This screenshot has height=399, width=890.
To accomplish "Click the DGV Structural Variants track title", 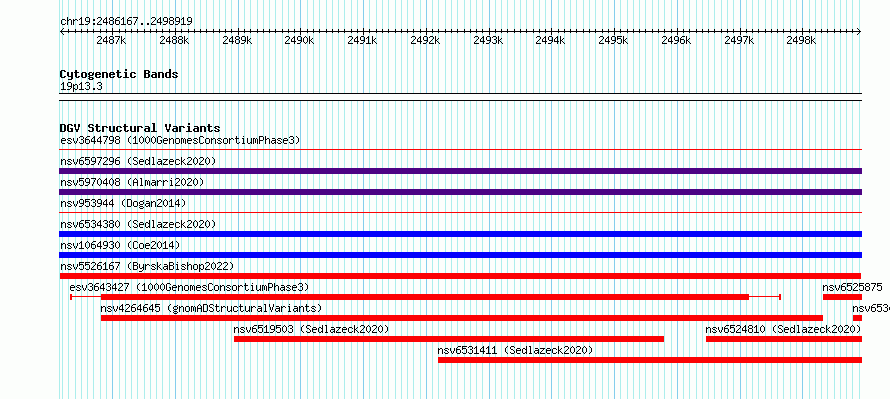I will tap(140, 128).
